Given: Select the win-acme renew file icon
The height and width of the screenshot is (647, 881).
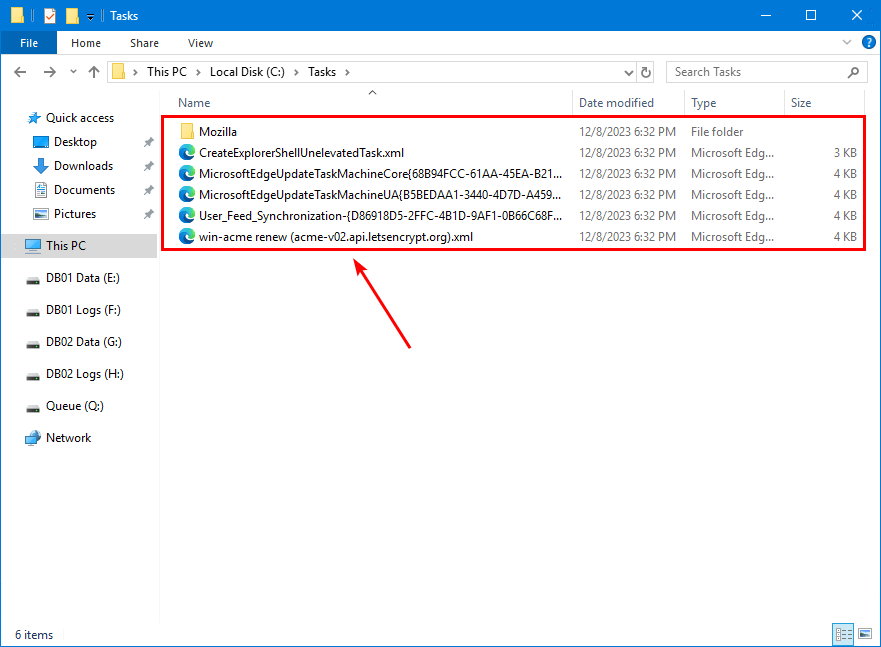Looking at the screenshot, I should click(x=187, y=237).
